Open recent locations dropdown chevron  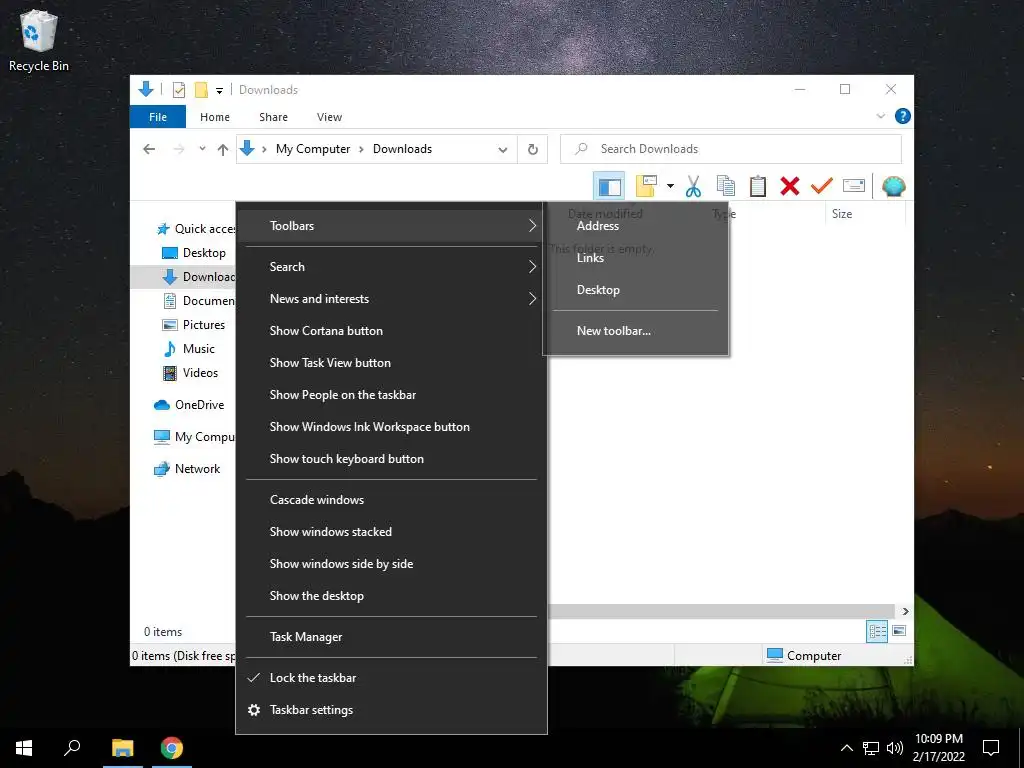click(x=202, y=149)
